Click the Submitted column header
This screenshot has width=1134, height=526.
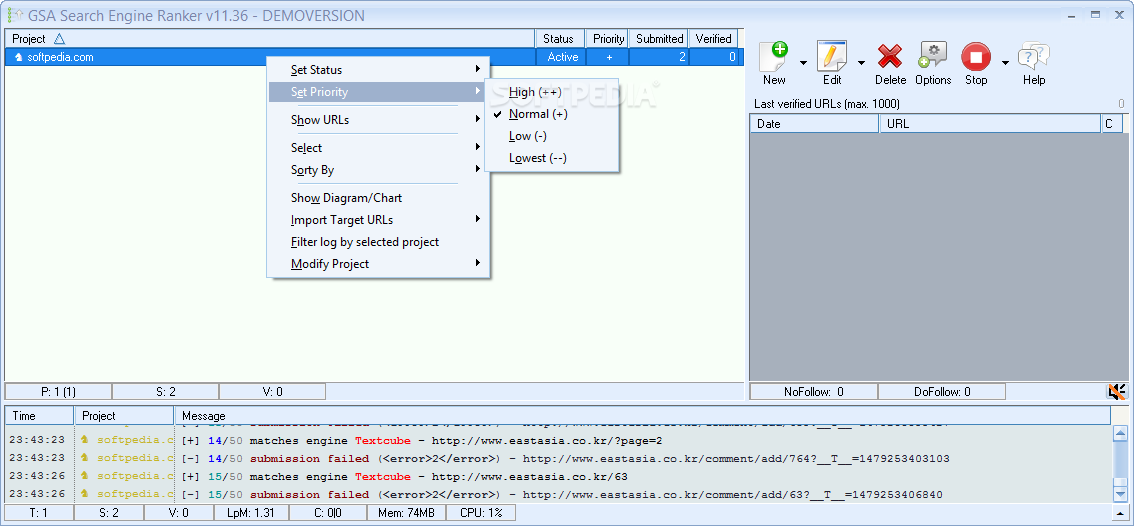coord(659,39)
